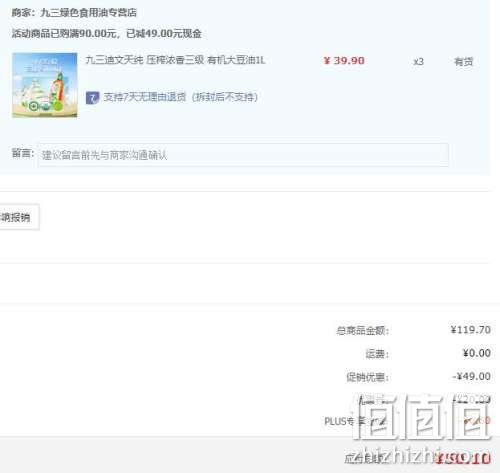Select the ¥119.70 total goods amount
Screen dimensions: 500x473
471,330
